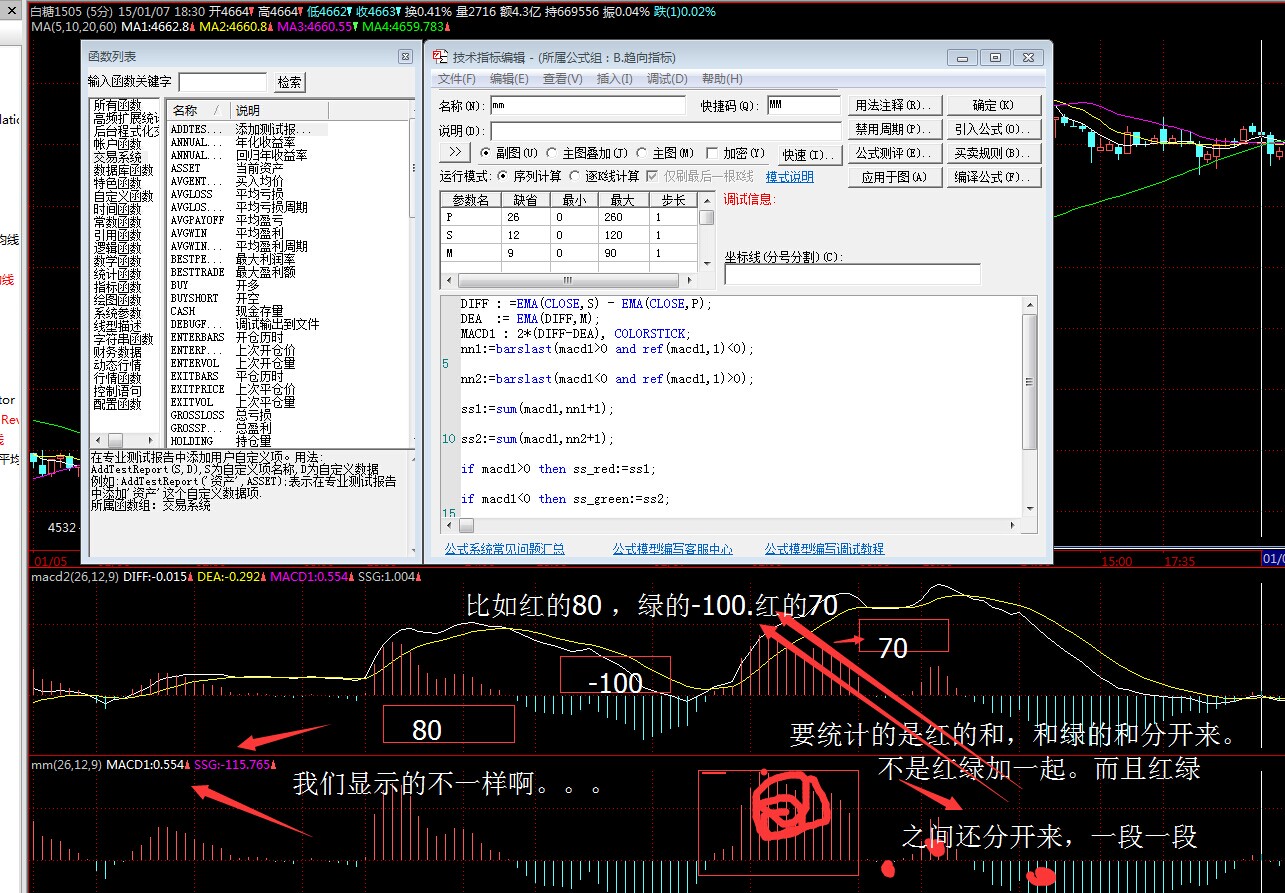
Task: Click the 用法注释(R) button
Action: (895, 105)
